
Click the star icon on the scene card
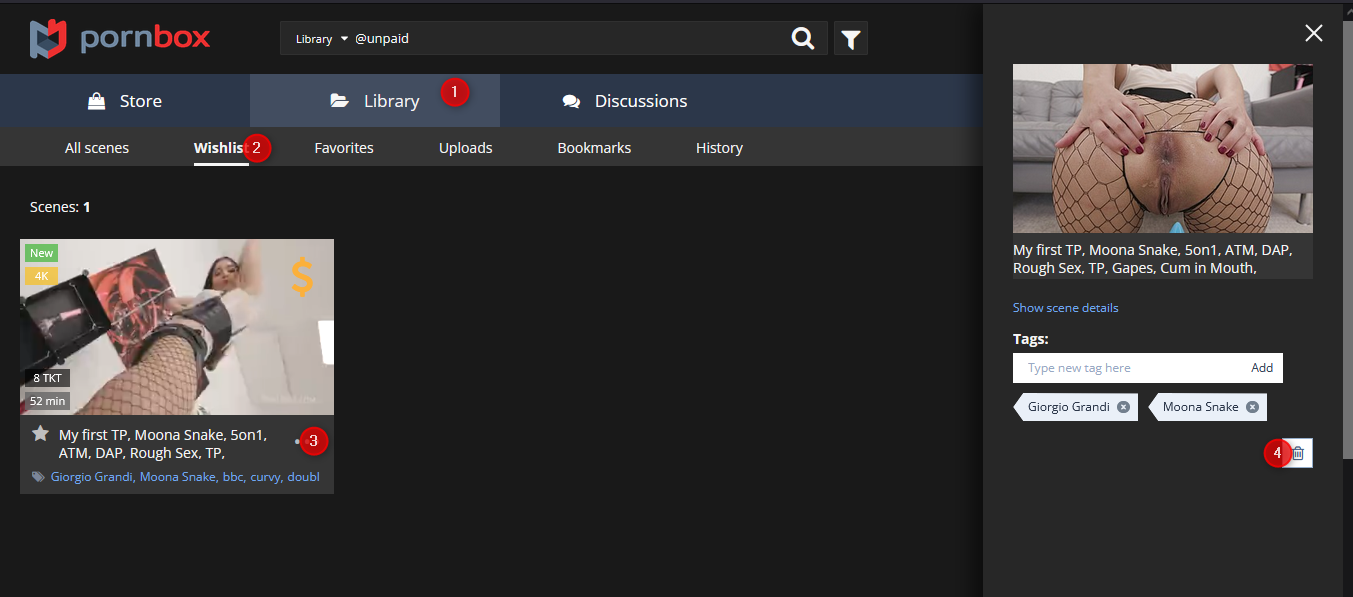[40, 434]
